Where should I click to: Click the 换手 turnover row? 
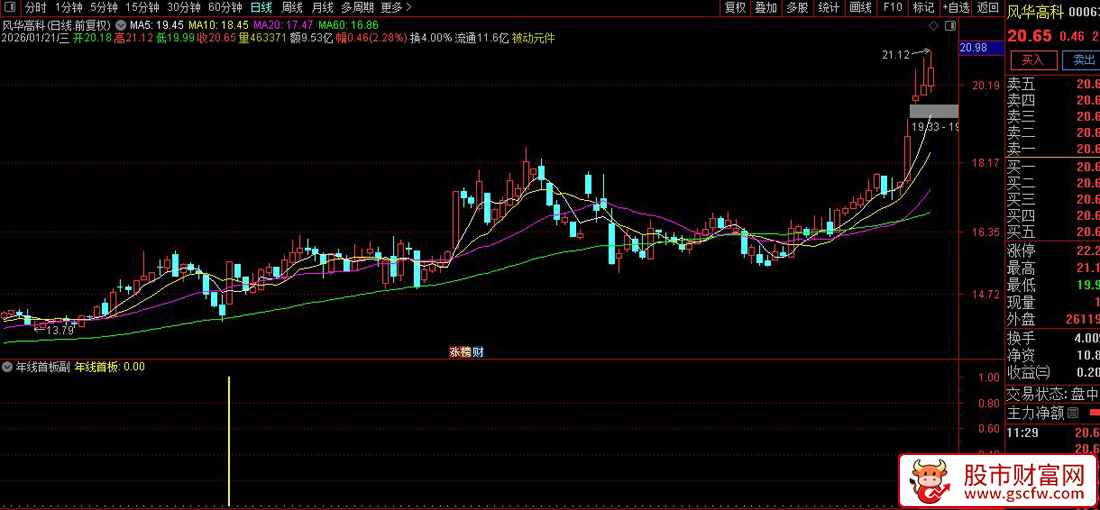[1053, 337]
